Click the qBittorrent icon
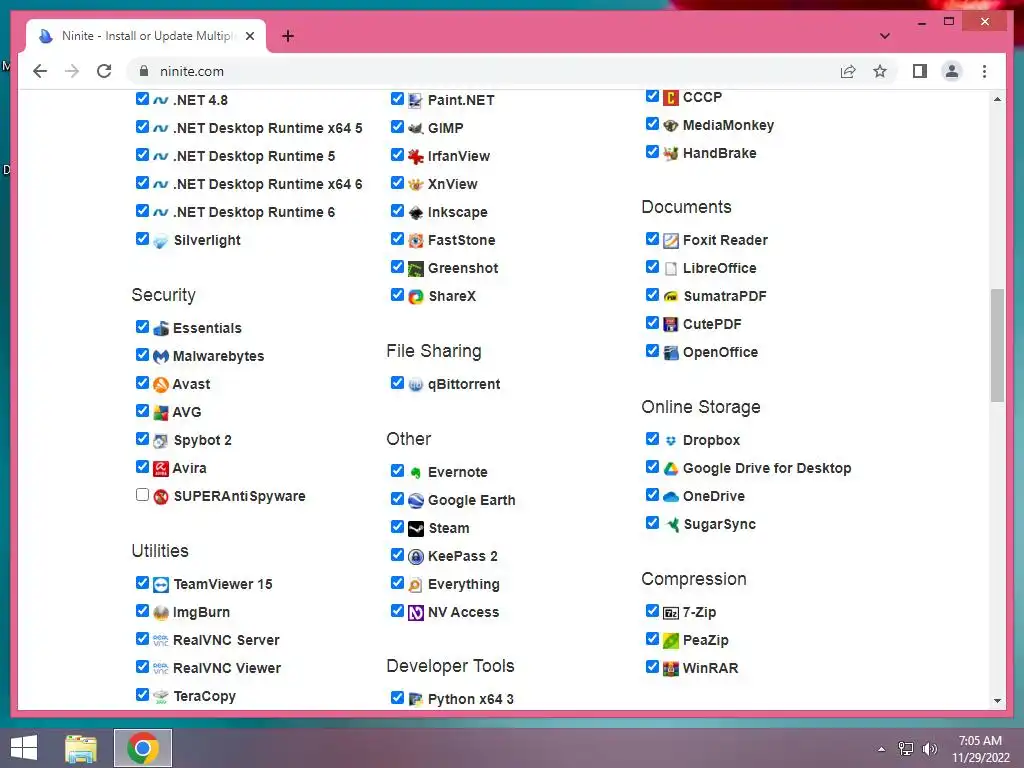Screen dimensions: 1024x768 [x=415, y=385]
